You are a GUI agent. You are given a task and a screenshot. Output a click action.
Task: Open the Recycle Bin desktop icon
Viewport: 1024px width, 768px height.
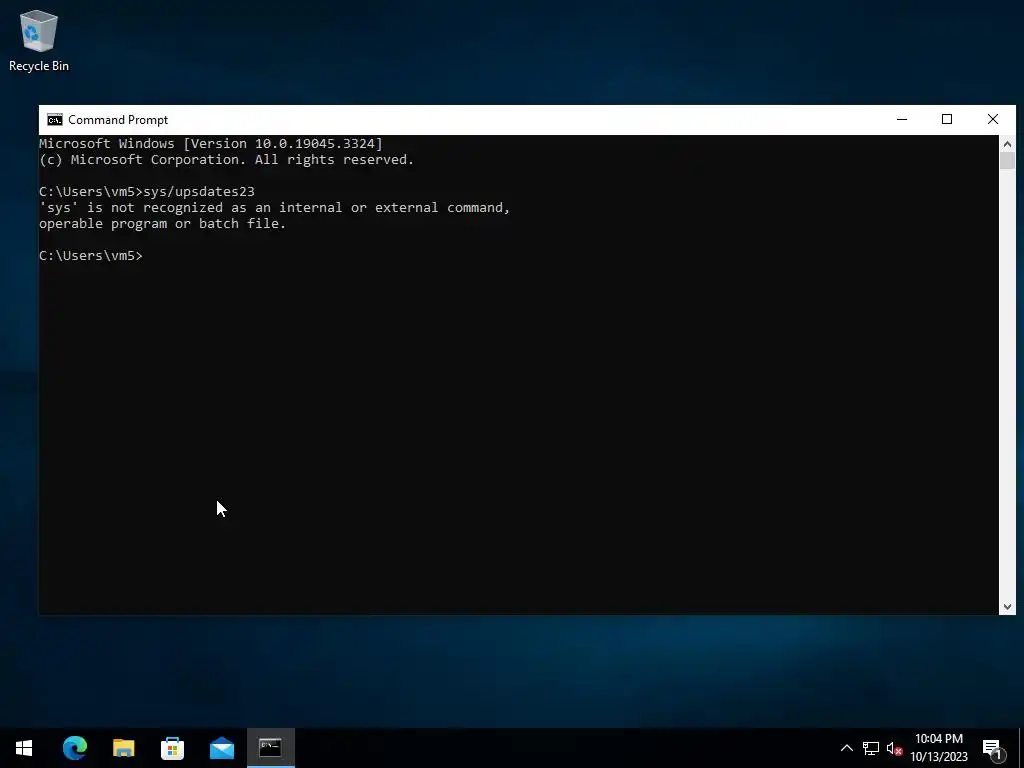click(39, 40)
